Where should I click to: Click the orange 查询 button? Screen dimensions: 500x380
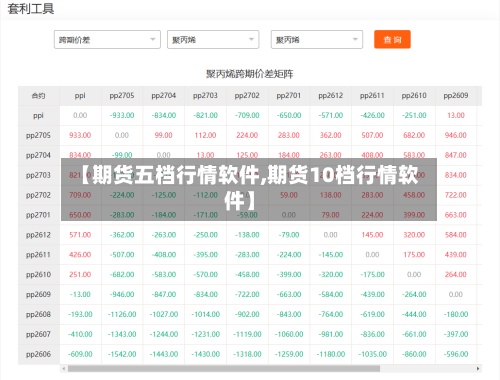(392, 39)
